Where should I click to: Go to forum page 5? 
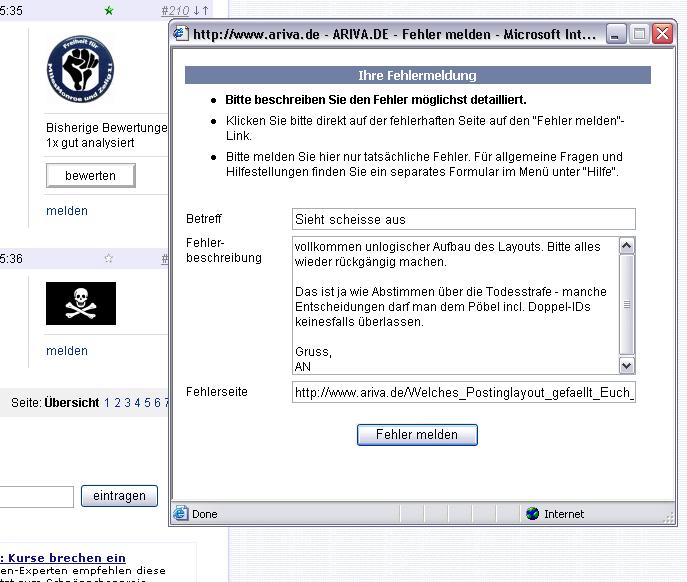pos(147,402)
